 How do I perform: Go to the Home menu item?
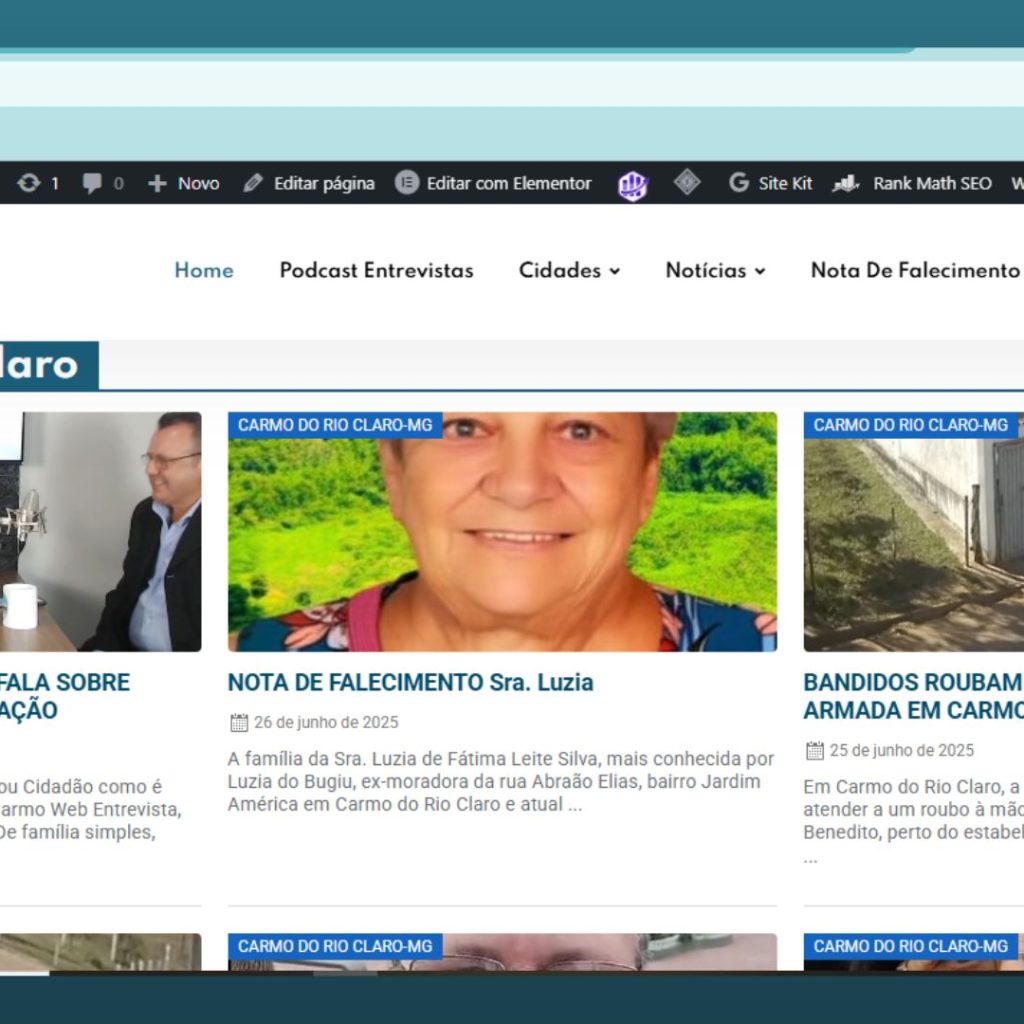204,270
